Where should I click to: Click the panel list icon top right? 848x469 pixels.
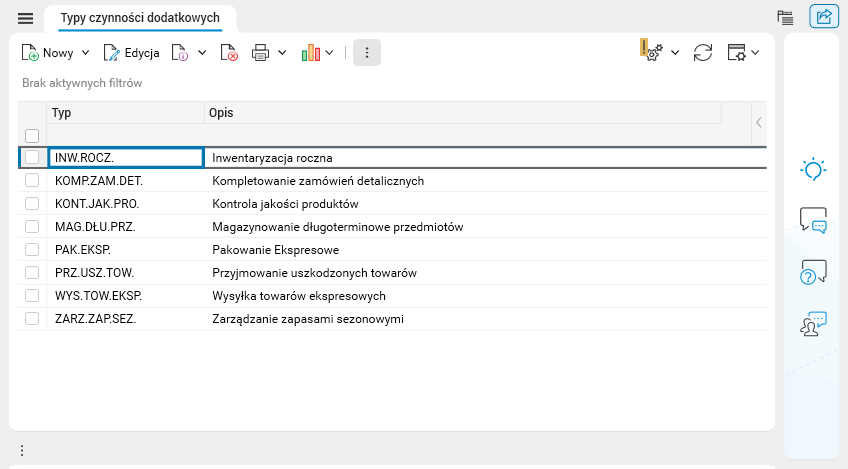click(x=785, y=17)
